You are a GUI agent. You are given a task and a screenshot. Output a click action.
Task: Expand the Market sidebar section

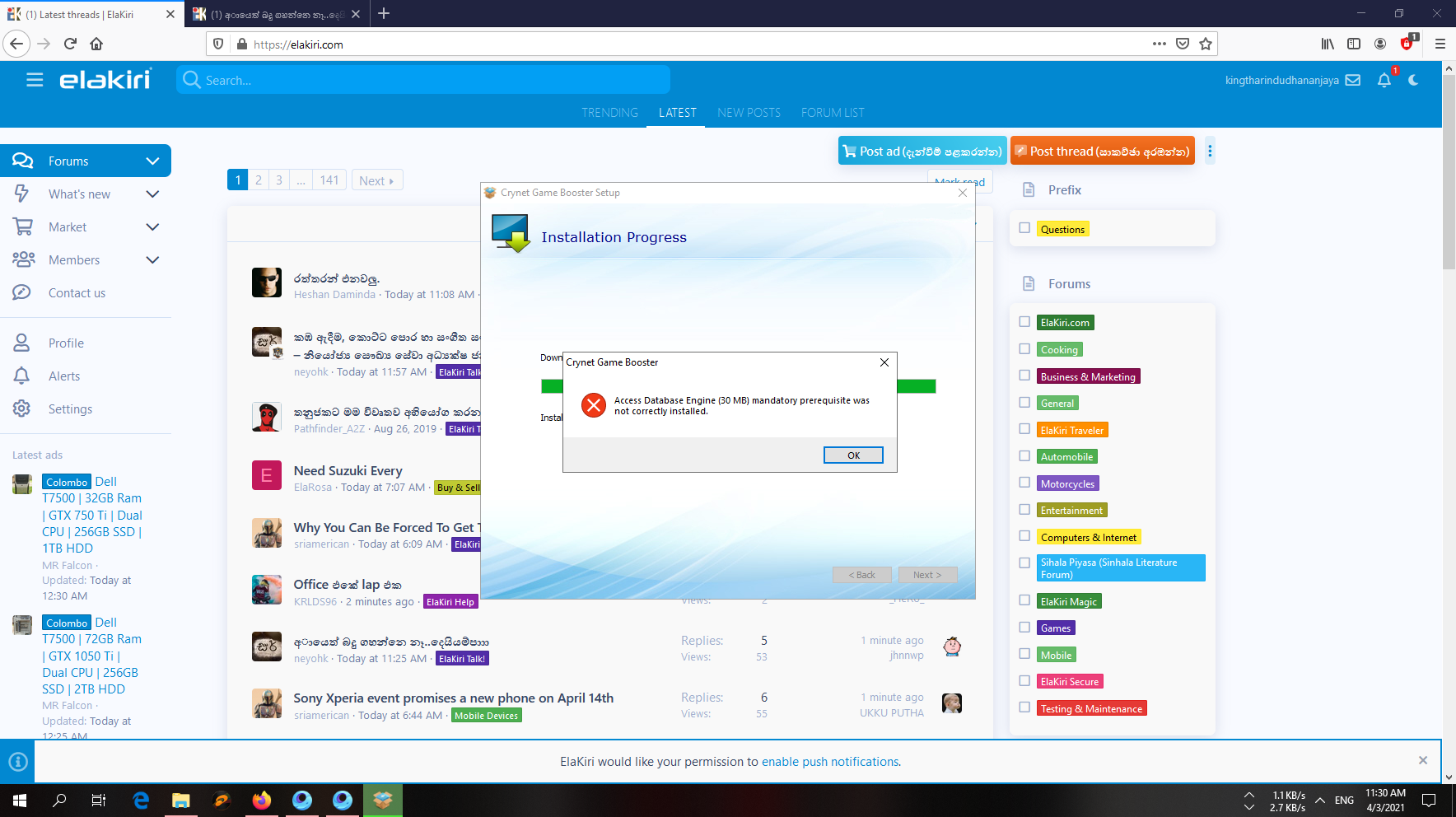point(152,227)
